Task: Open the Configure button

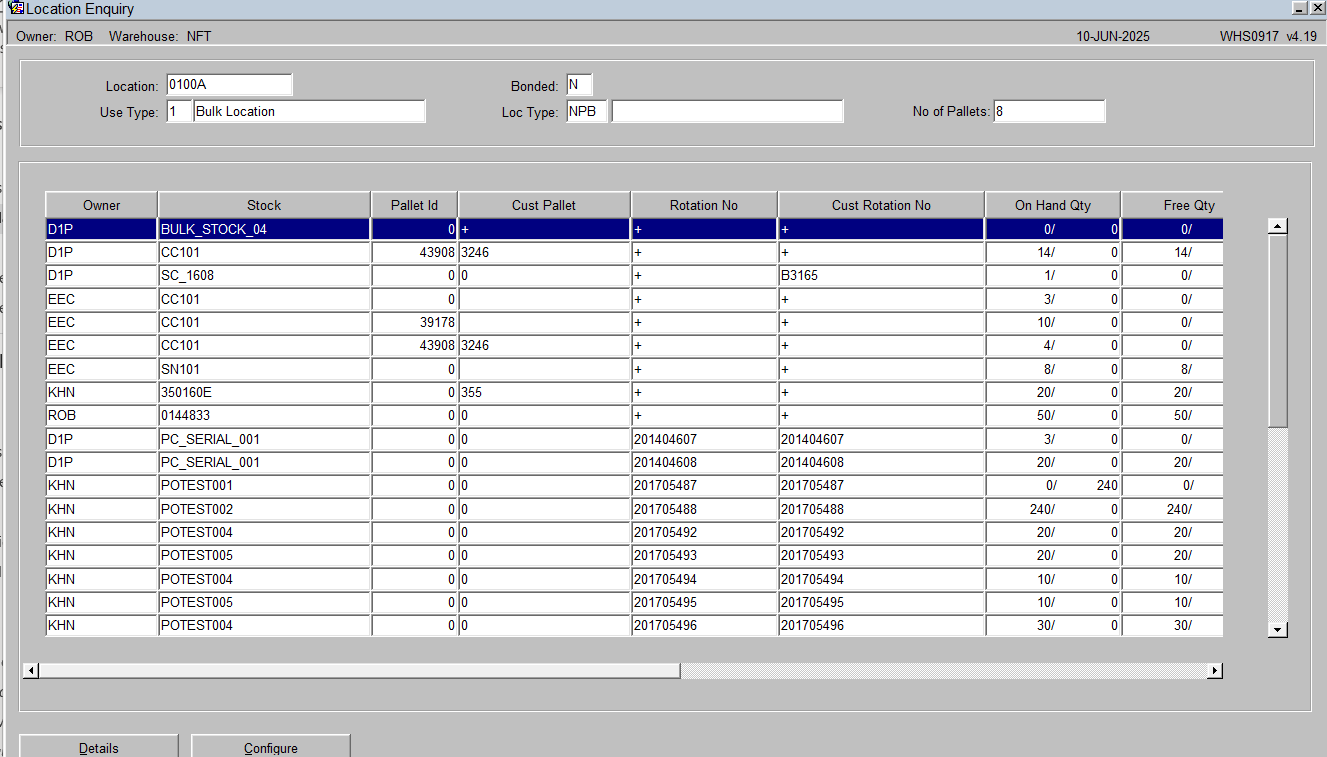Action: [271, 747]
